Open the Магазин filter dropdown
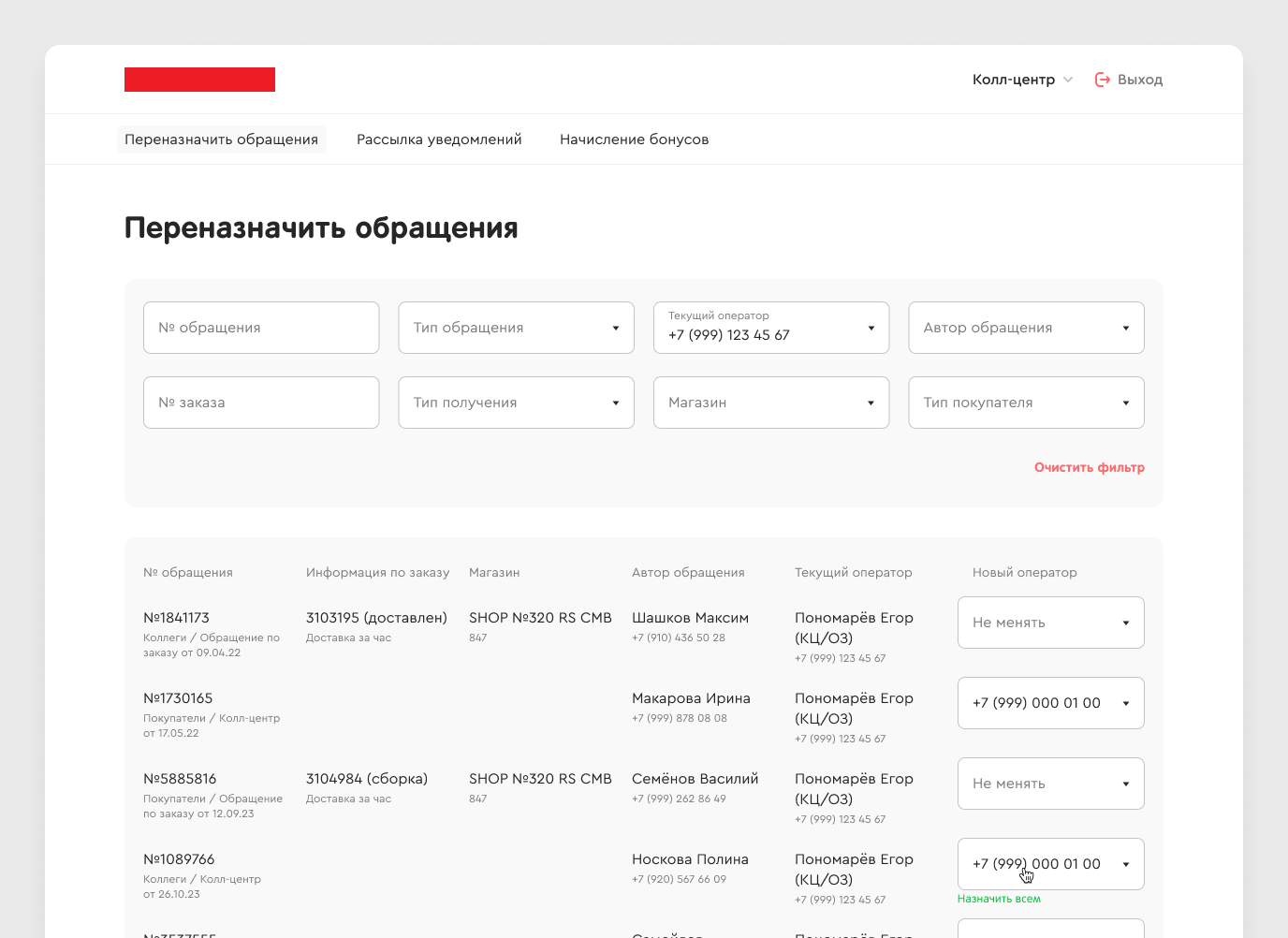Screen dimensions: 1288x938 (x=771, y=403)
